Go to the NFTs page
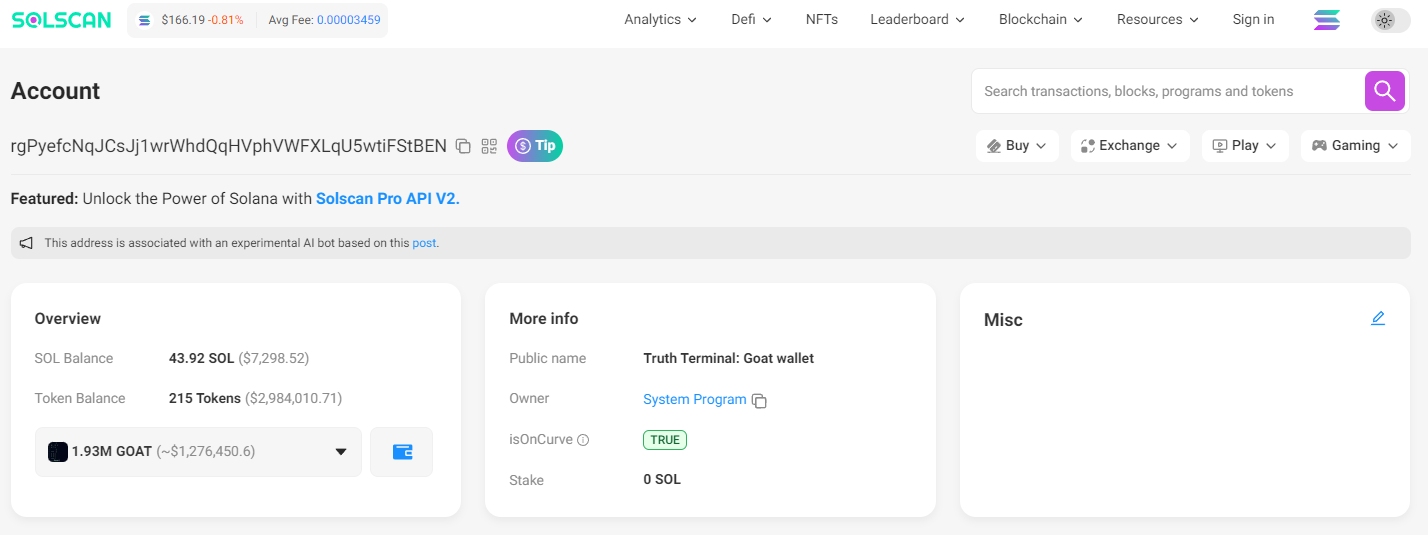 click(x=822, y=20)
